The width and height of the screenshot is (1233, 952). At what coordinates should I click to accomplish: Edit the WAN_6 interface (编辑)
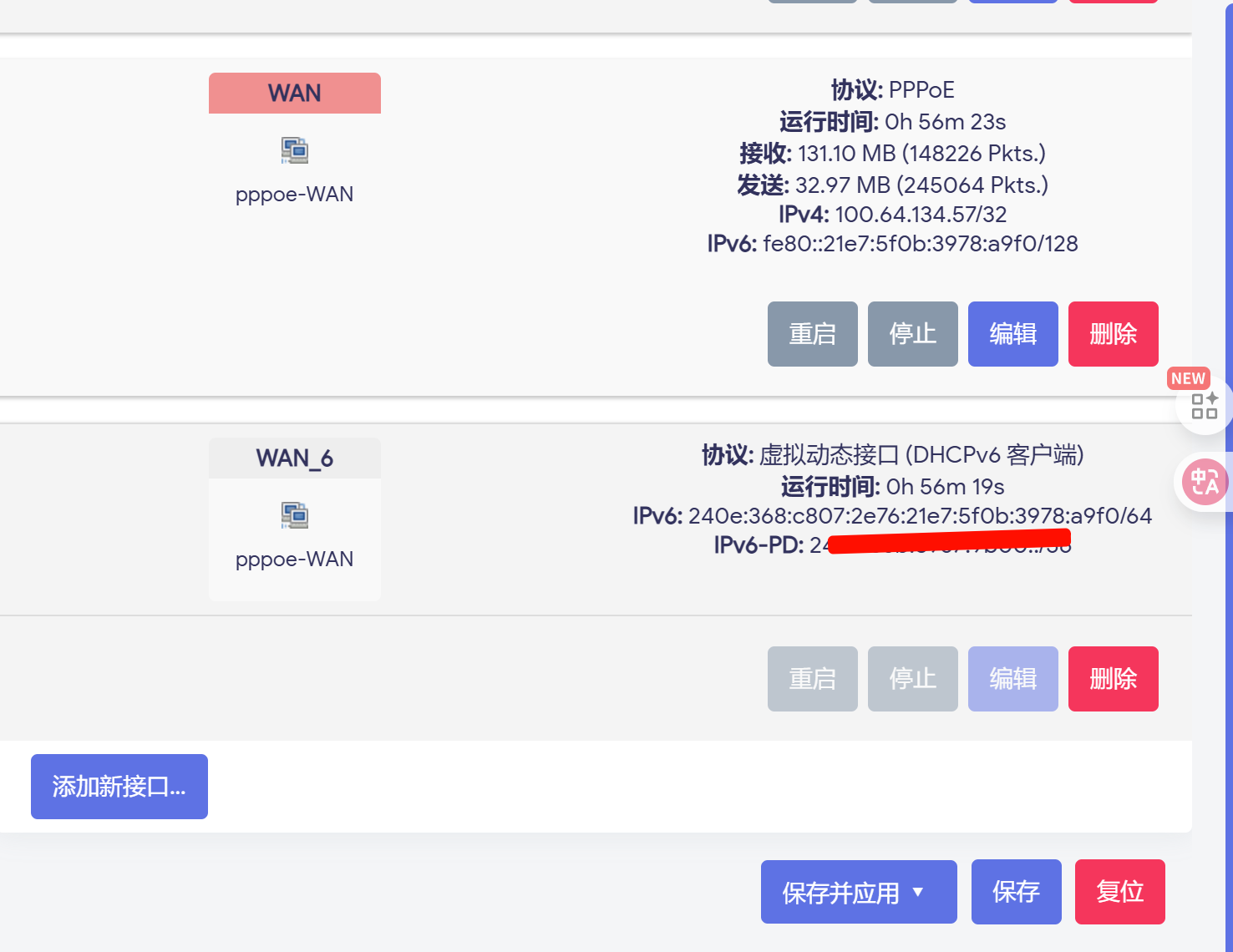[x=1012, y=679]
